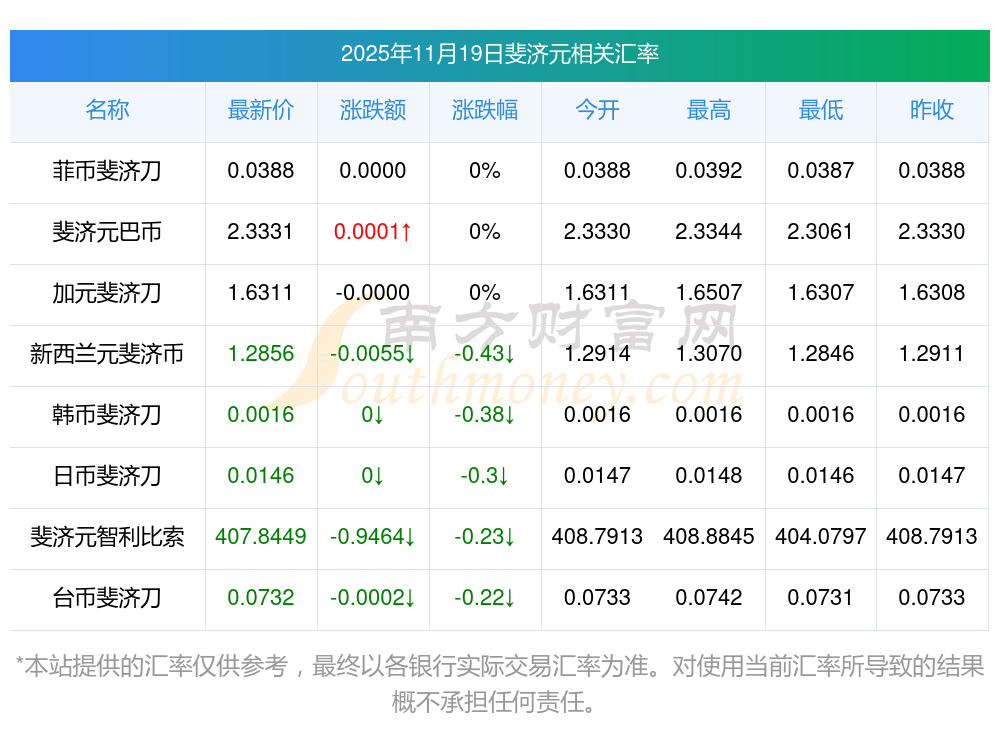Click the red 0.0001↑ change value
This screenshot has width=1000, height=733.
[372, 232]
